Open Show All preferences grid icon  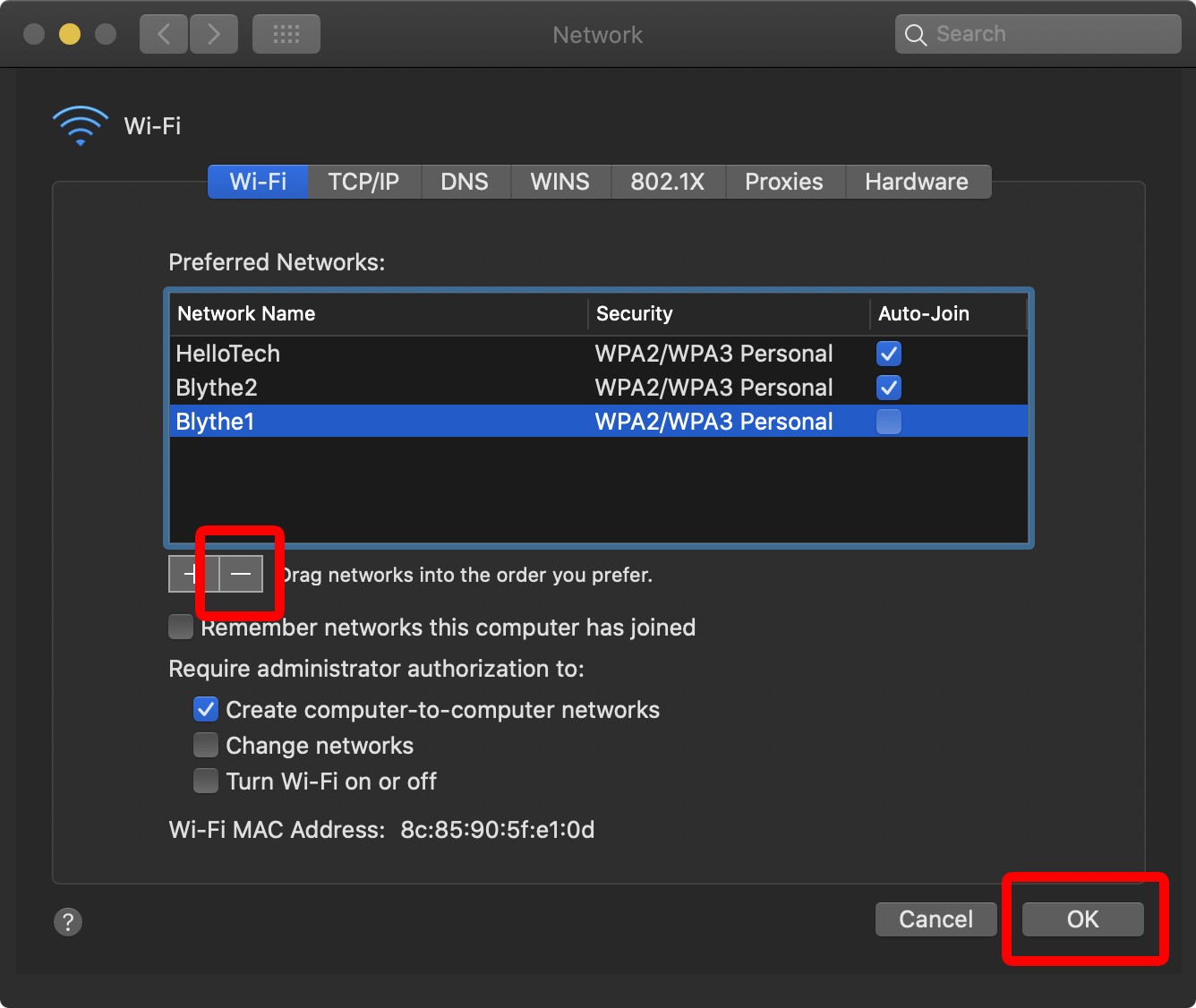286,34
